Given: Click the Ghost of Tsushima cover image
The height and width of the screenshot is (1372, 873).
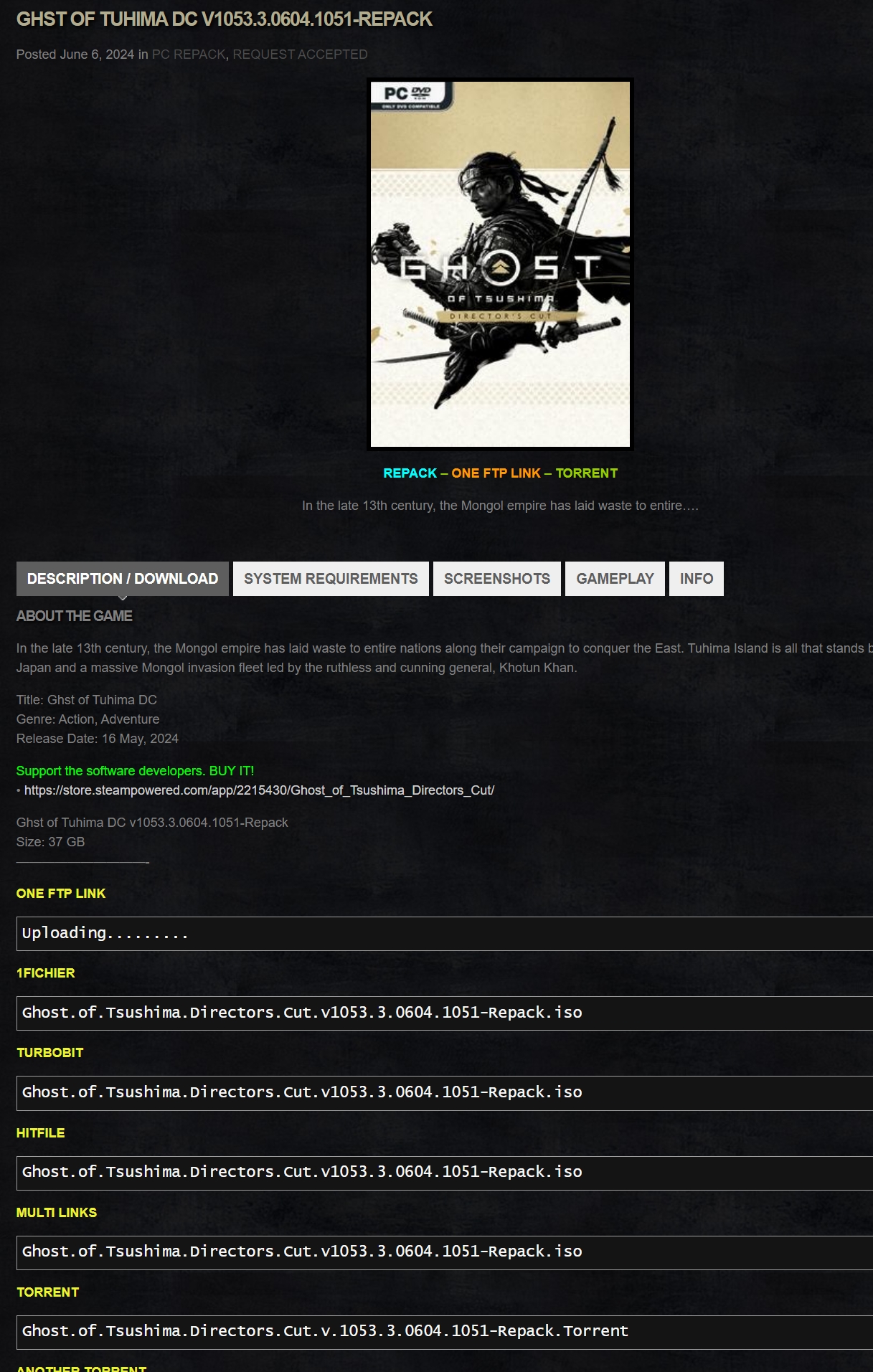Looking at the screenshot, I should coord(500,264).
